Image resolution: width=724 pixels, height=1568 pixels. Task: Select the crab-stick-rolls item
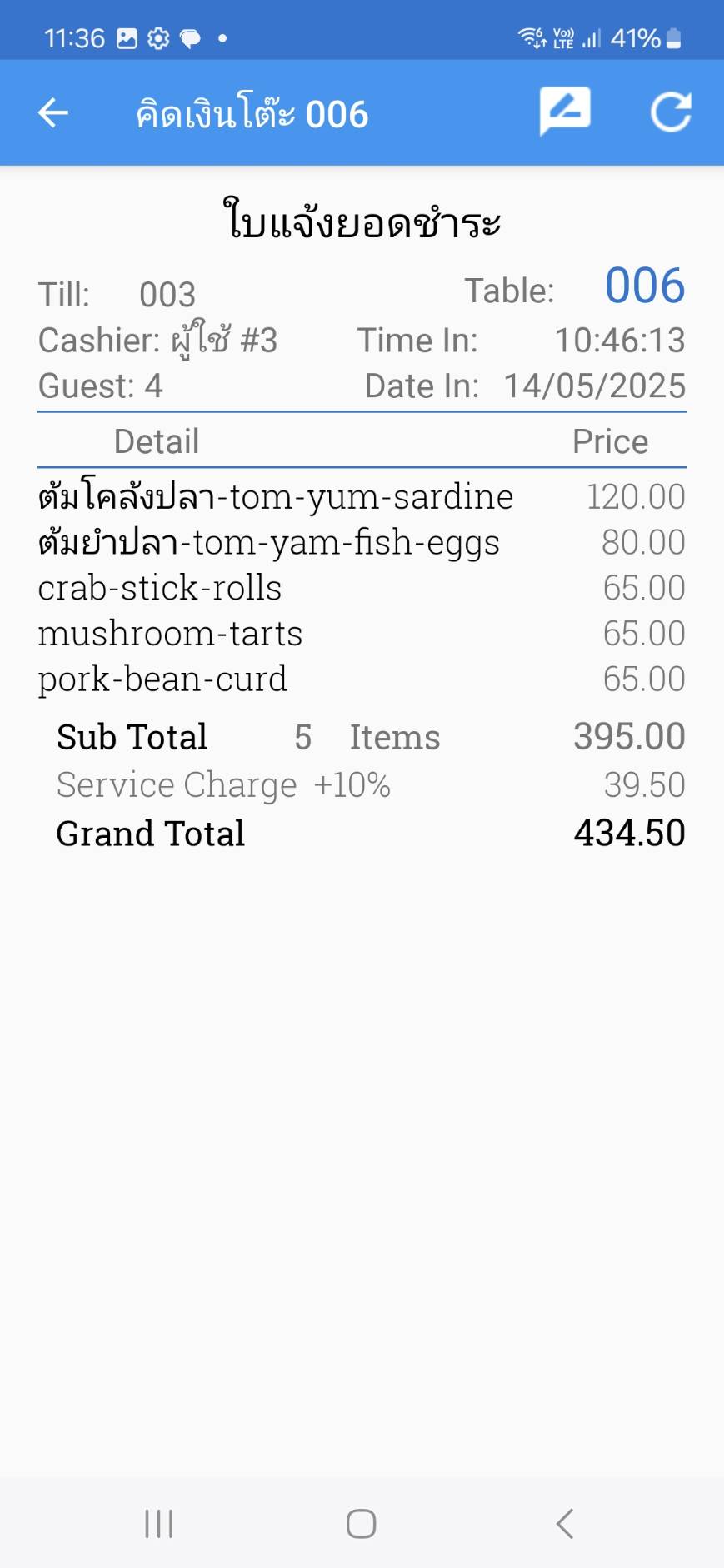[160, 588]
